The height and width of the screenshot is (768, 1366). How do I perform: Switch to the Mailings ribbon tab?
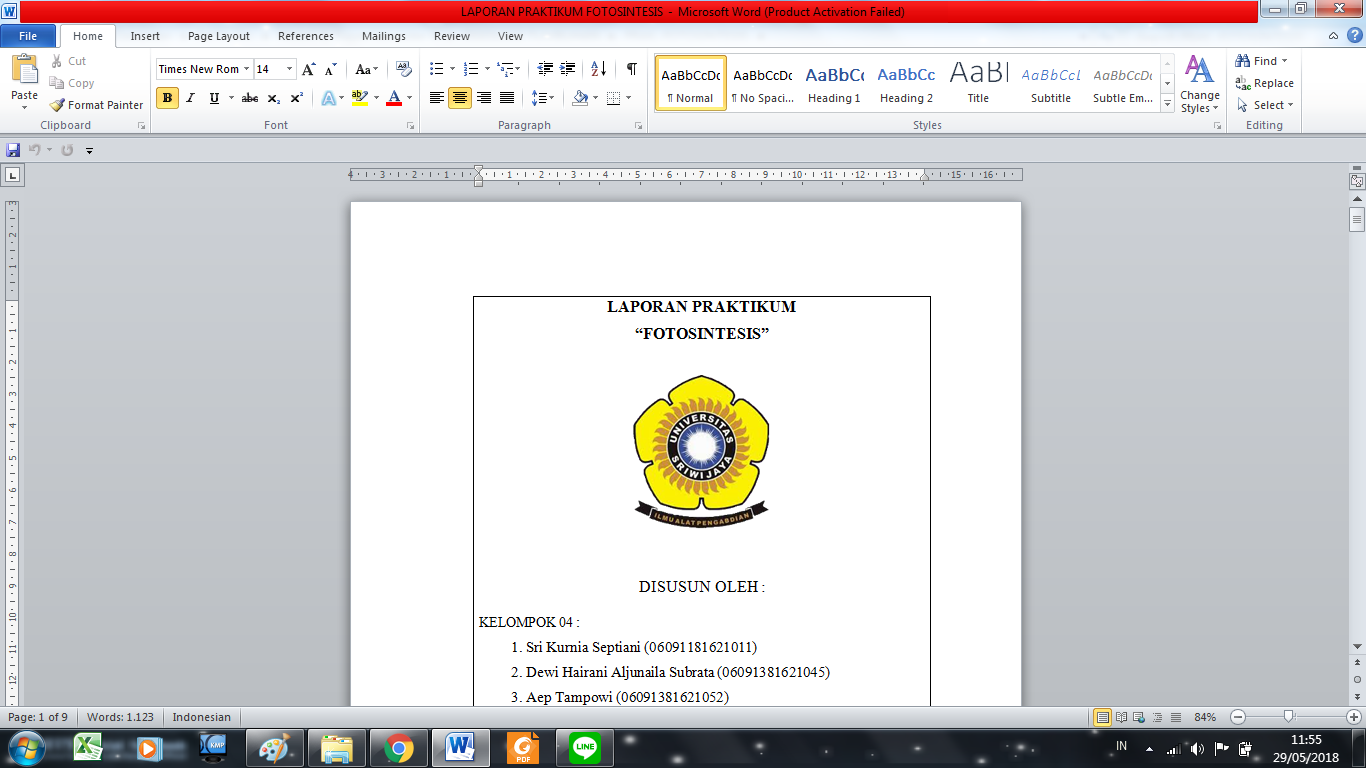coord(383,35)
